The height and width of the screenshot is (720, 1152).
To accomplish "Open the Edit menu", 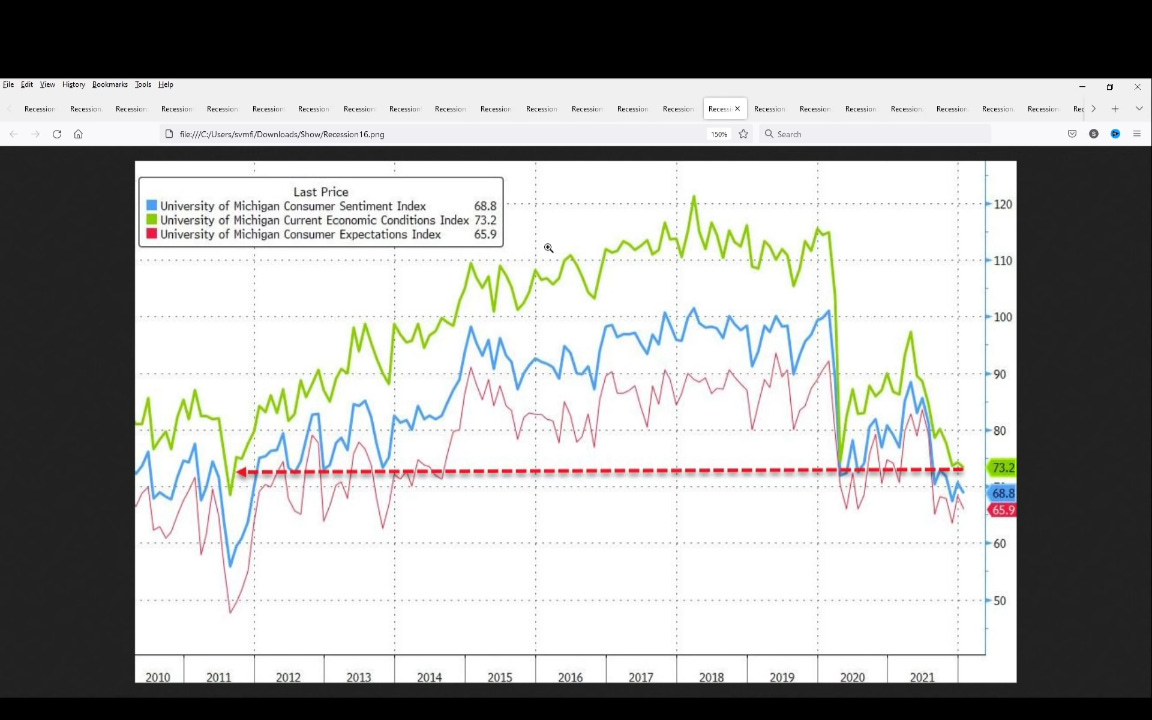I will 26,84.
